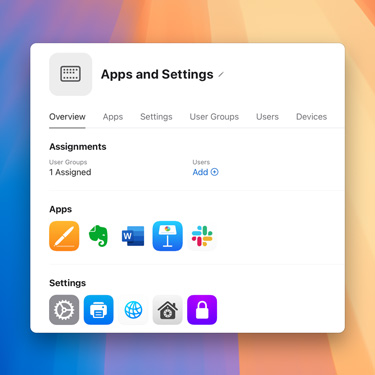Switch to the Apps tab

click(113, 117)
